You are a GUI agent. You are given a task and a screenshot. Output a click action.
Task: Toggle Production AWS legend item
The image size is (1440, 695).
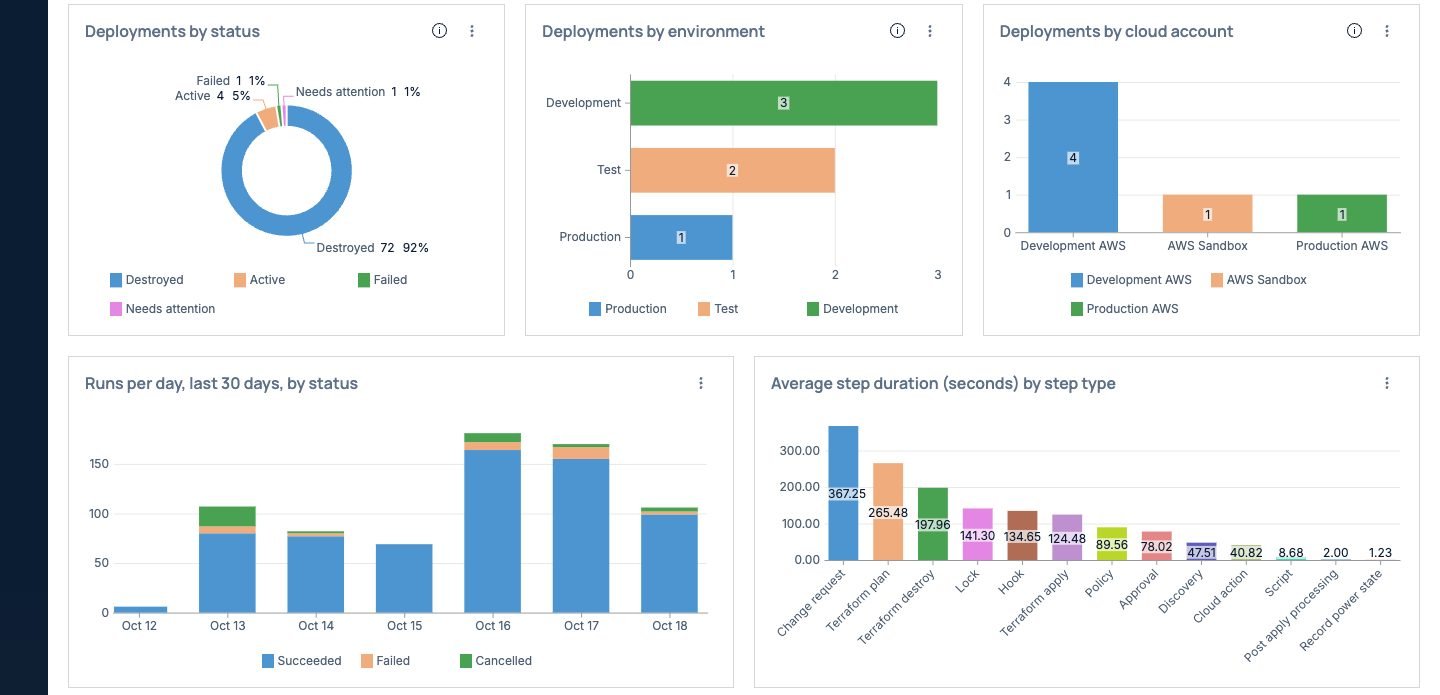point(1124,309)
